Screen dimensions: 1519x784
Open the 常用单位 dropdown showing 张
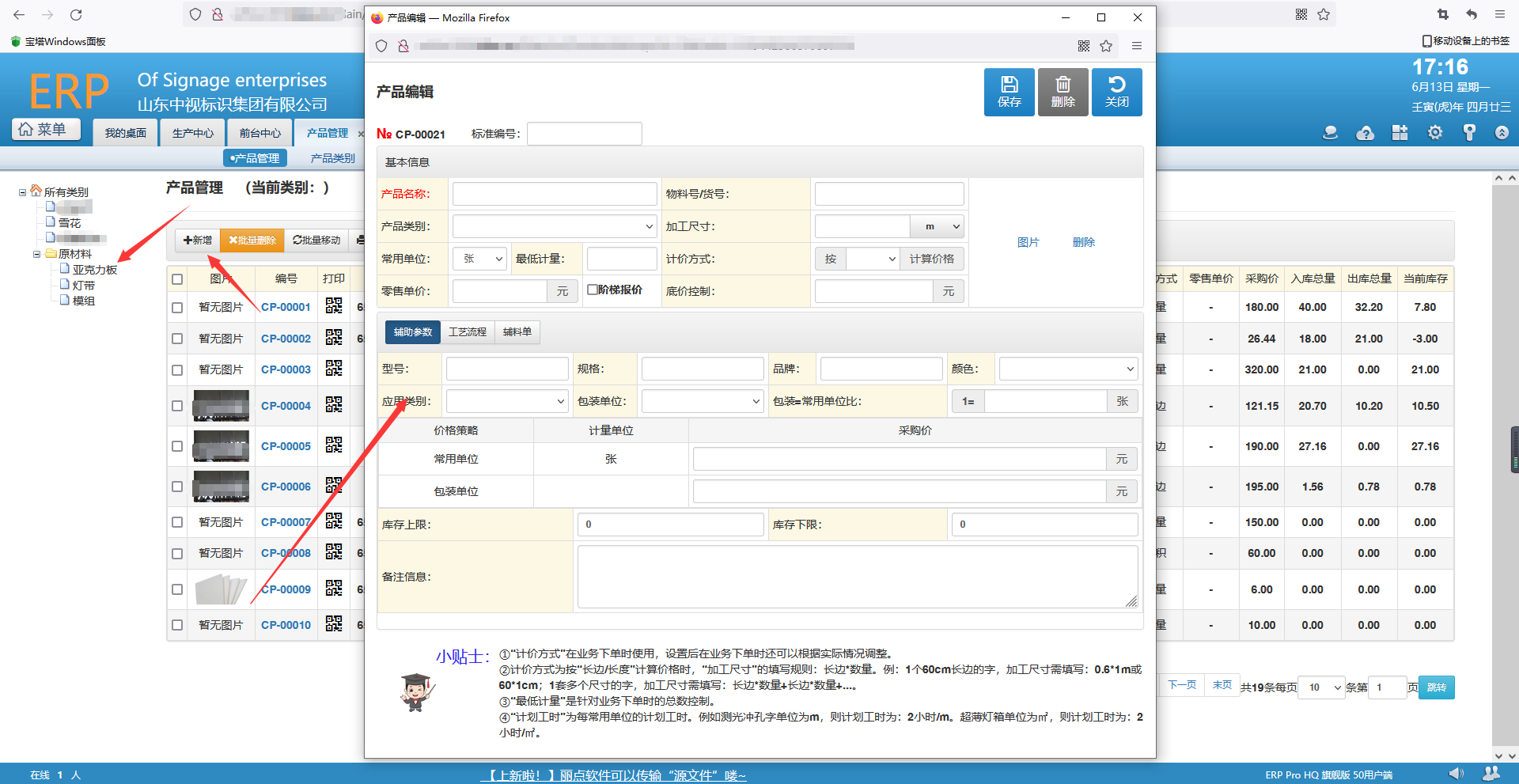[x=479, y=259]
